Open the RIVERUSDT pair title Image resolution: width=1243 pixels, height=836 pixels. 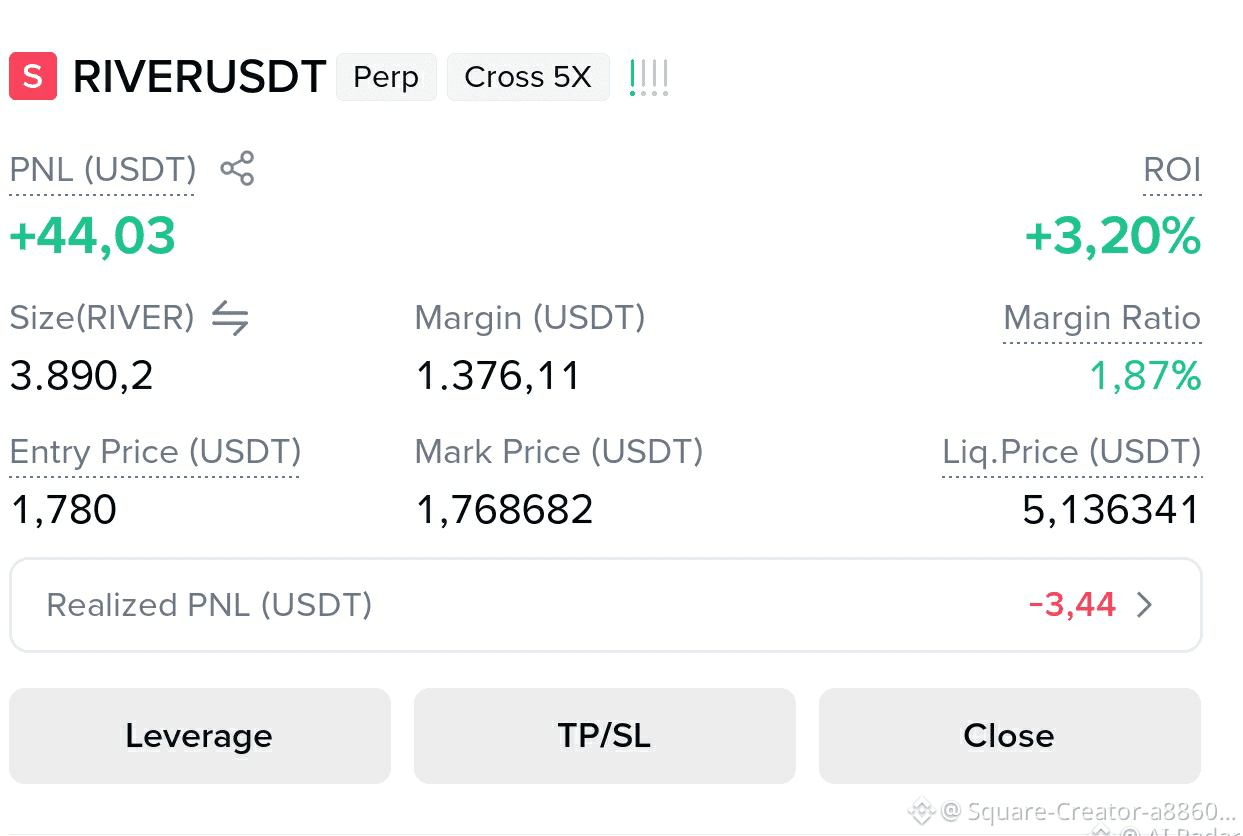pyautogui.click(x=200, y=77)
